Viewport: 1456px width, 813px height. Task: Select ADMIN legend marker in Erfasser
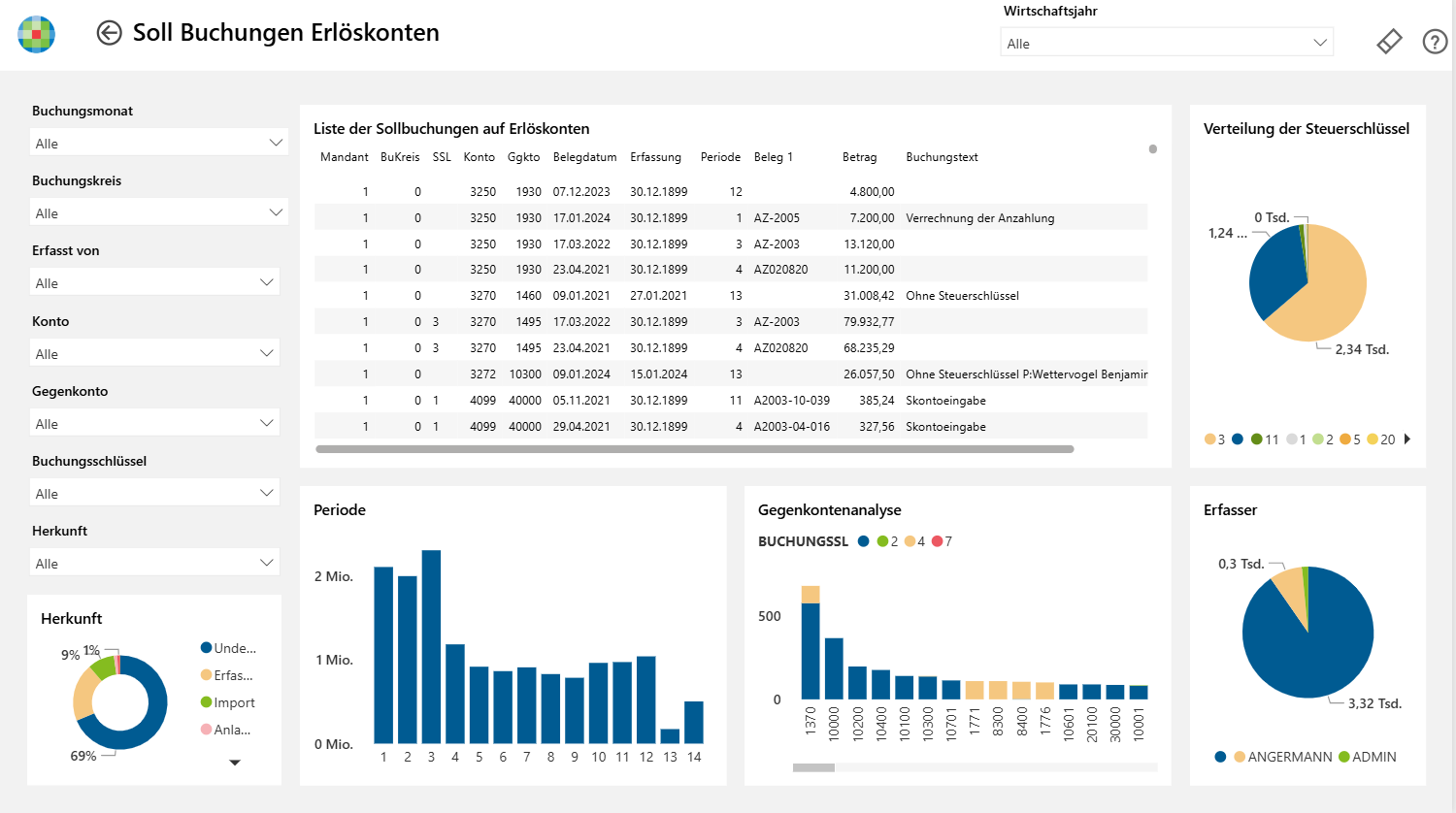tap(1344, 757)
